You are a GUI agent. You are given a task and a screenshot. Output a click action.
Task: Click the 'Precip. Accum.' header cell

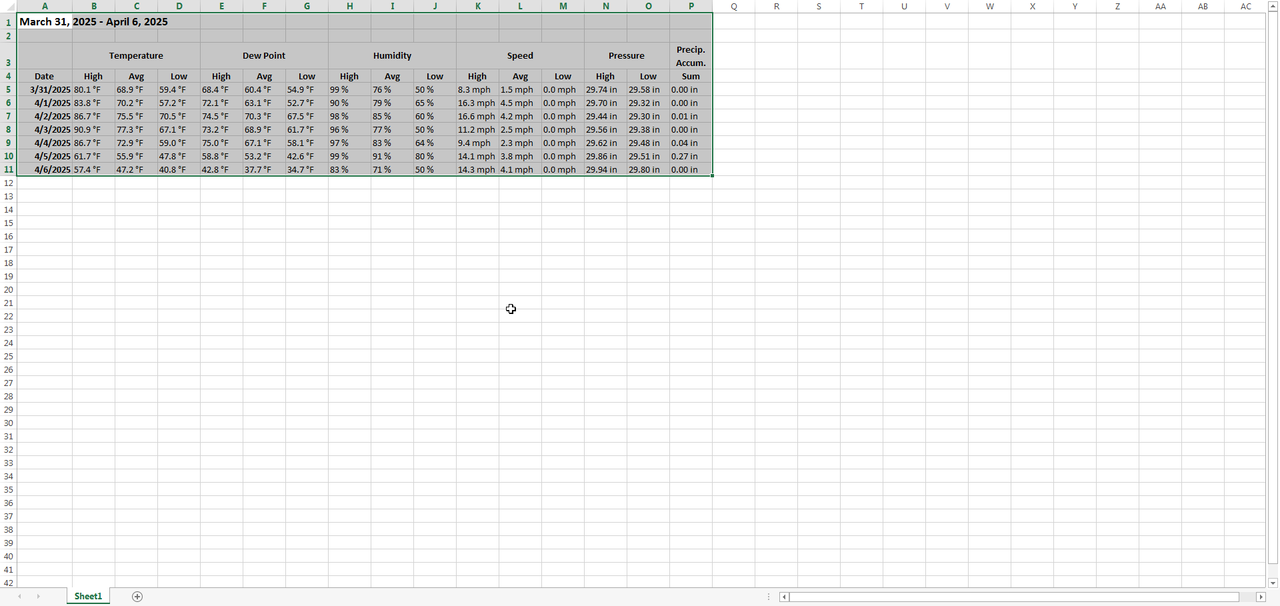[691, 56]
